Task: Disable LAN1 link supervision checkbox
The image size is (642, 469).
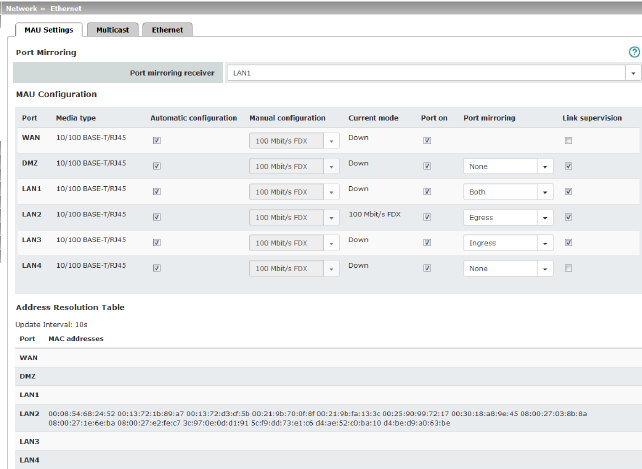Action: coord(568,191)
